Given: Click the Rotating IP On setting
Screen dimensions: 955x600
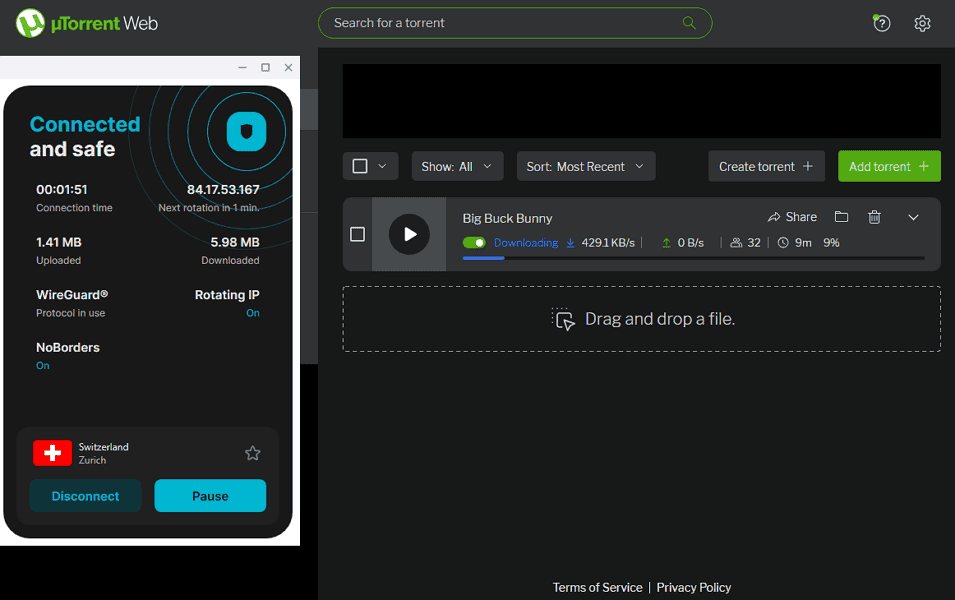Looking at the screenshot, I should [x=227, y=303].
